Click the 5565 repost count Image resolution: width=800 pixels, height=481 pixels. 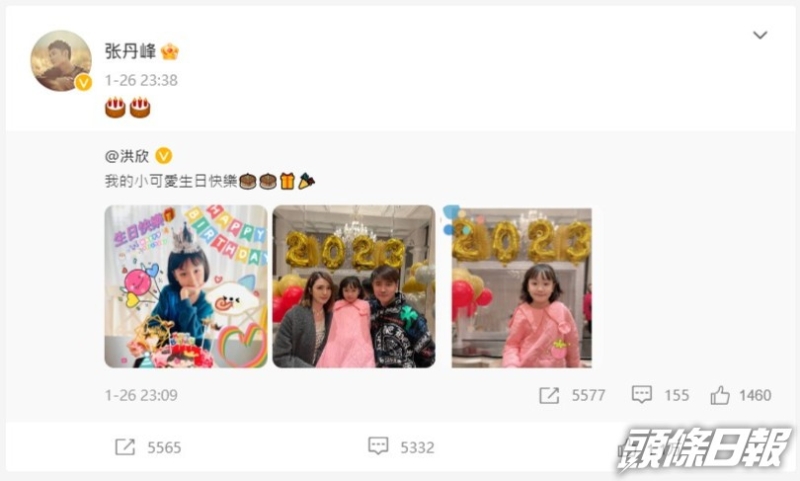(x=164, y=447)
